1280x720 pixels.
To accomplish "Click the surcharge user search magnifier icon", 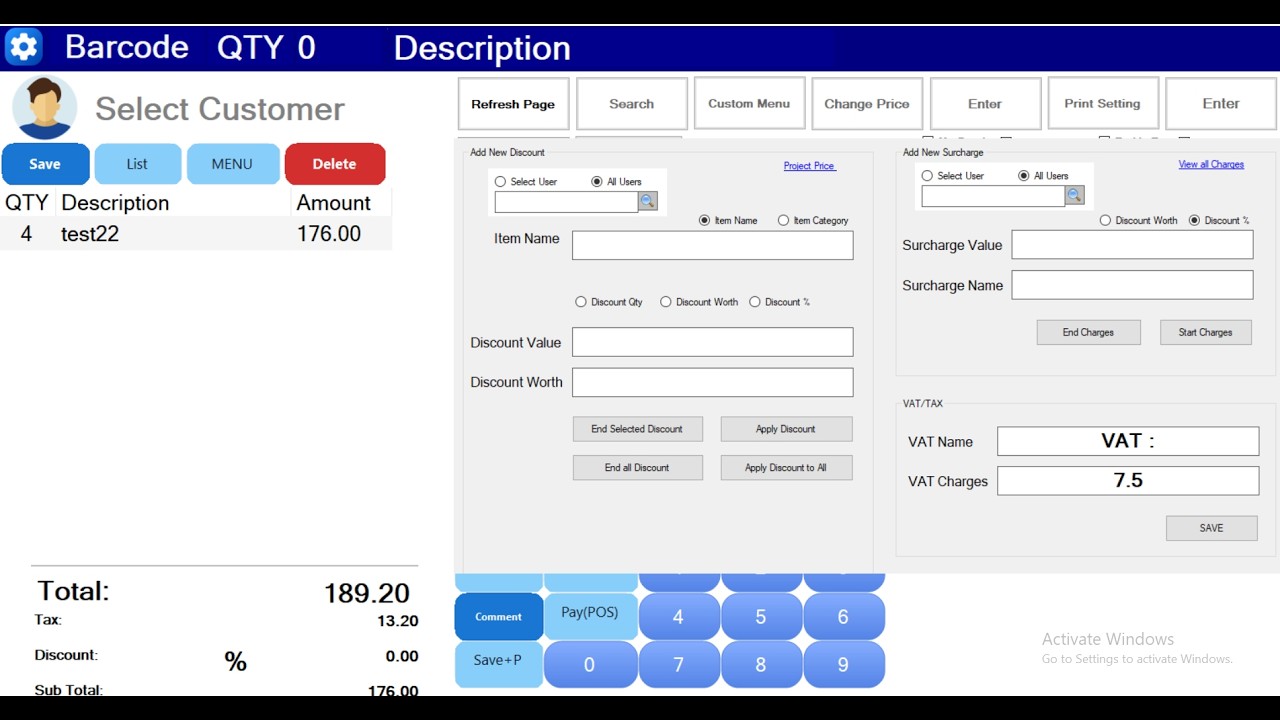I will (1074, 195).
